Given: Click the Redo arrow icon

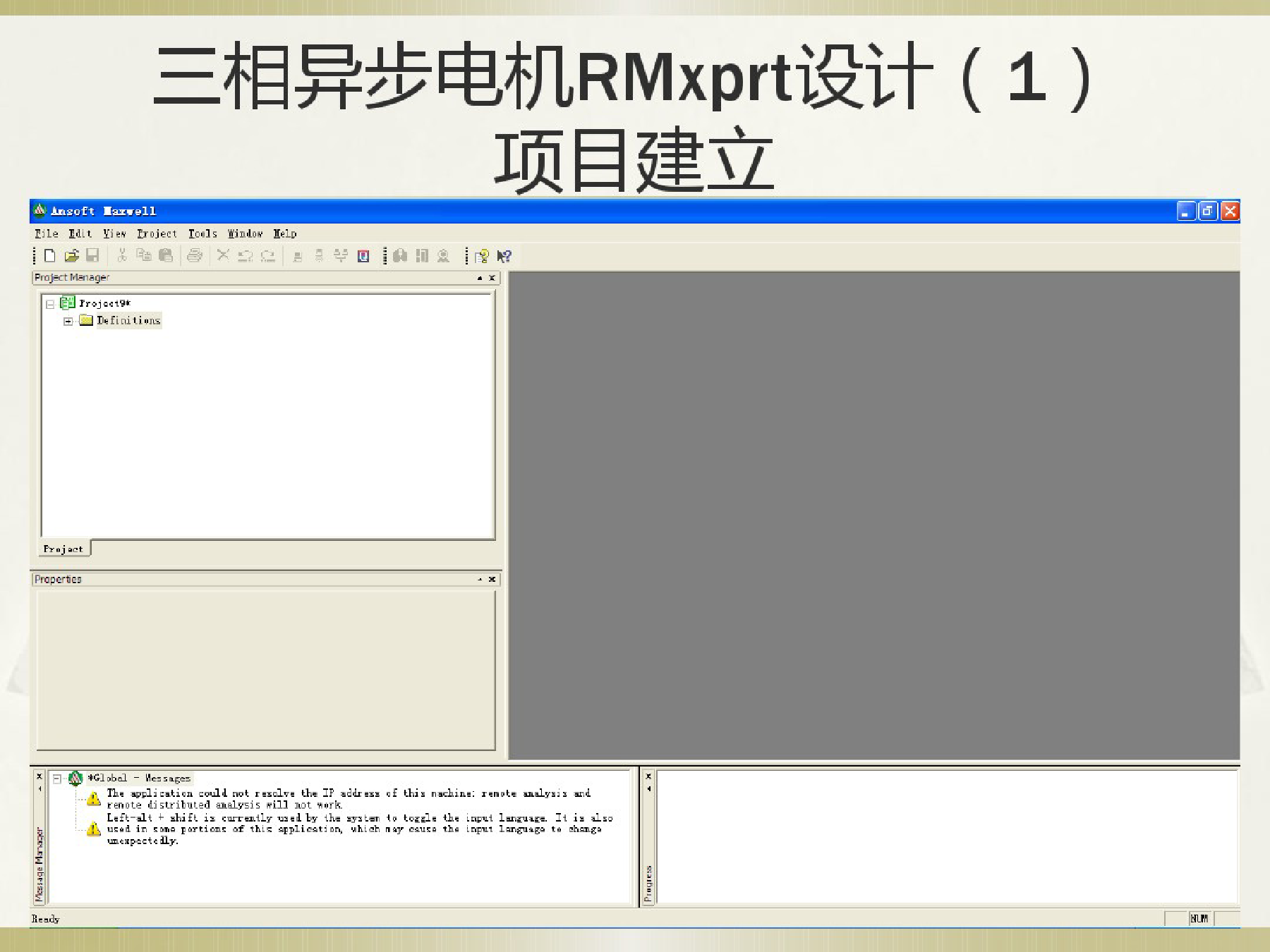Looking at the screenshot, I should click(x=267, y=256).
